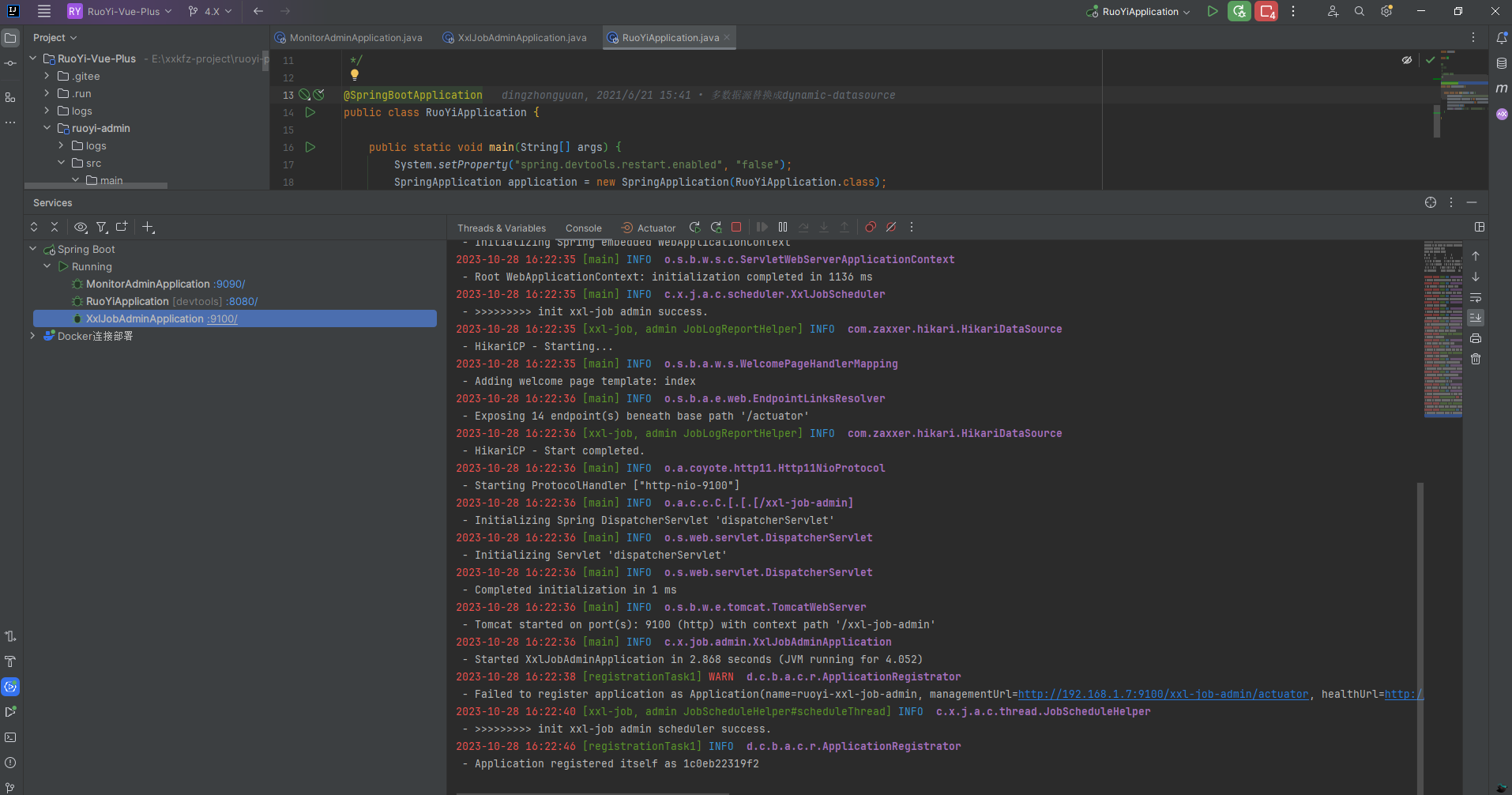1512x795 pixels.
Task: Toggle reader mode eye icon in editor
Action: click(x=1407, y=60)
